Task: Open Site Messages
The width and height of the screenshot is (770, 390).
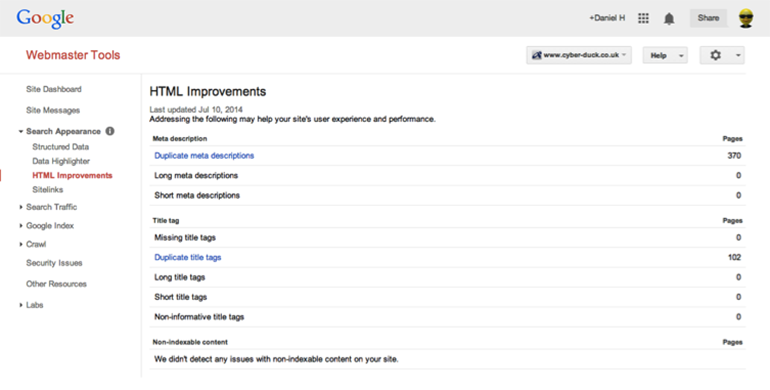Action: pyautogui.click(x=53, y=111)
